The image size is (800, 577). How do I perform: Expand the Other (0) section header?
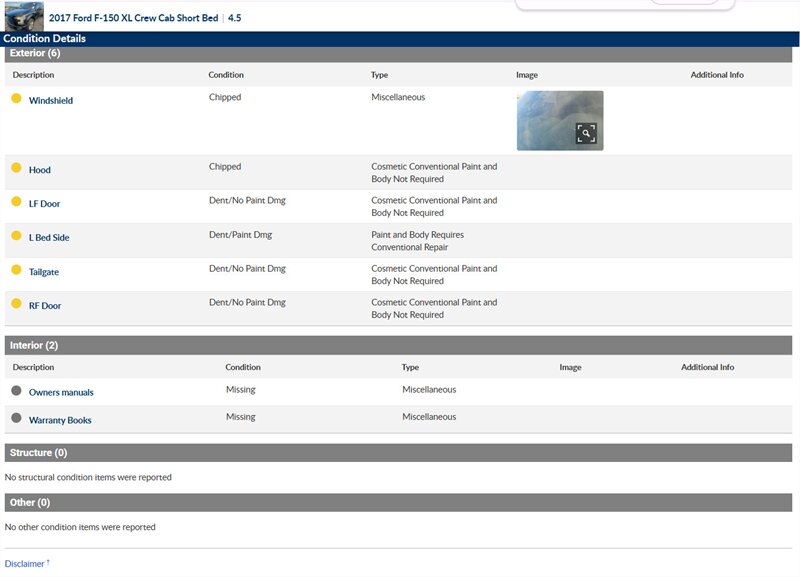tap(398, 503)
